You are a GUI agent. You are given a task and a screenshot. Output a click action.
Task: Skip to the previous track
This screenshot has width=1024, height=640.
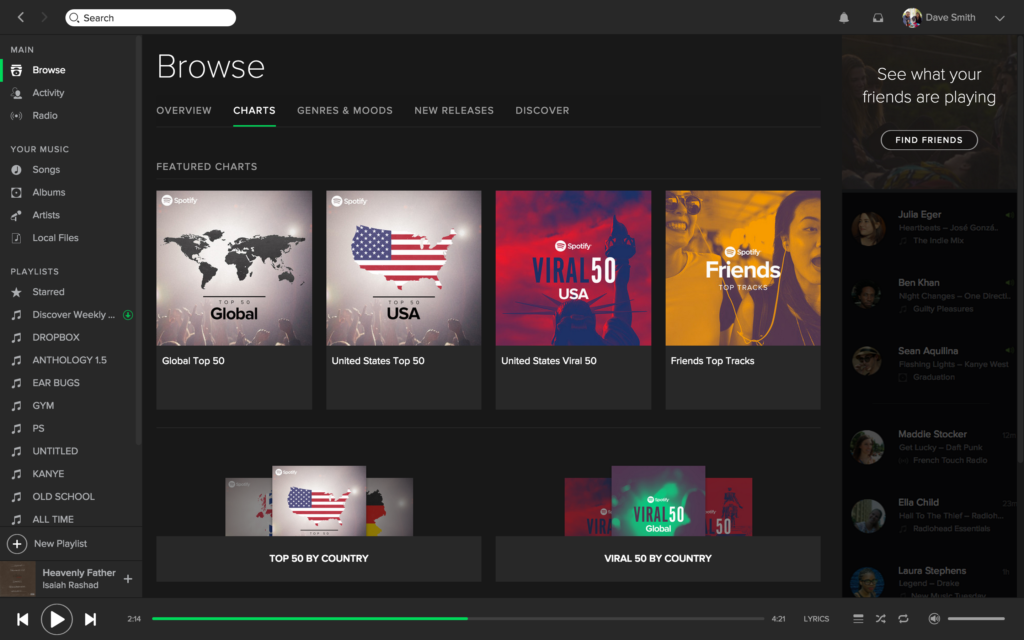click(23, 619)
